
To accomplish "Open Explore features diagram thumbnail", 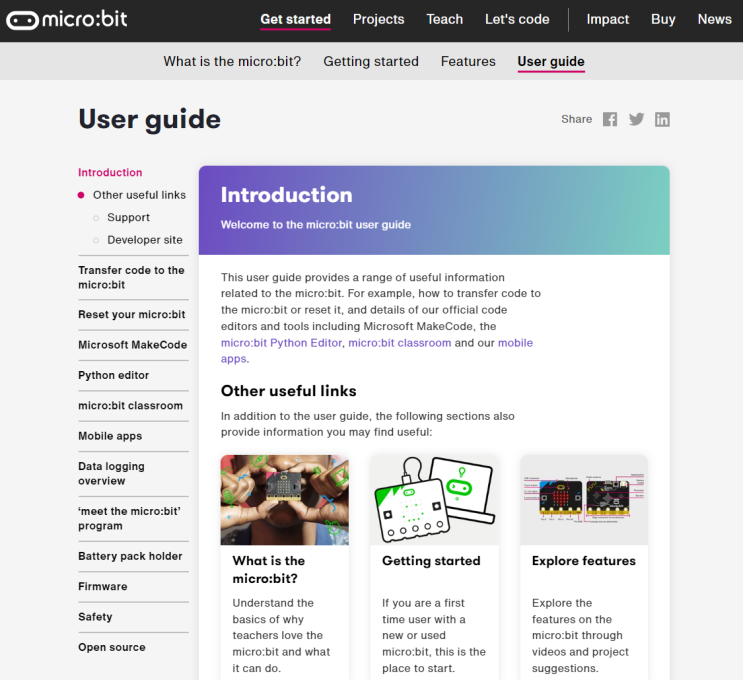I will click(584, 500).
